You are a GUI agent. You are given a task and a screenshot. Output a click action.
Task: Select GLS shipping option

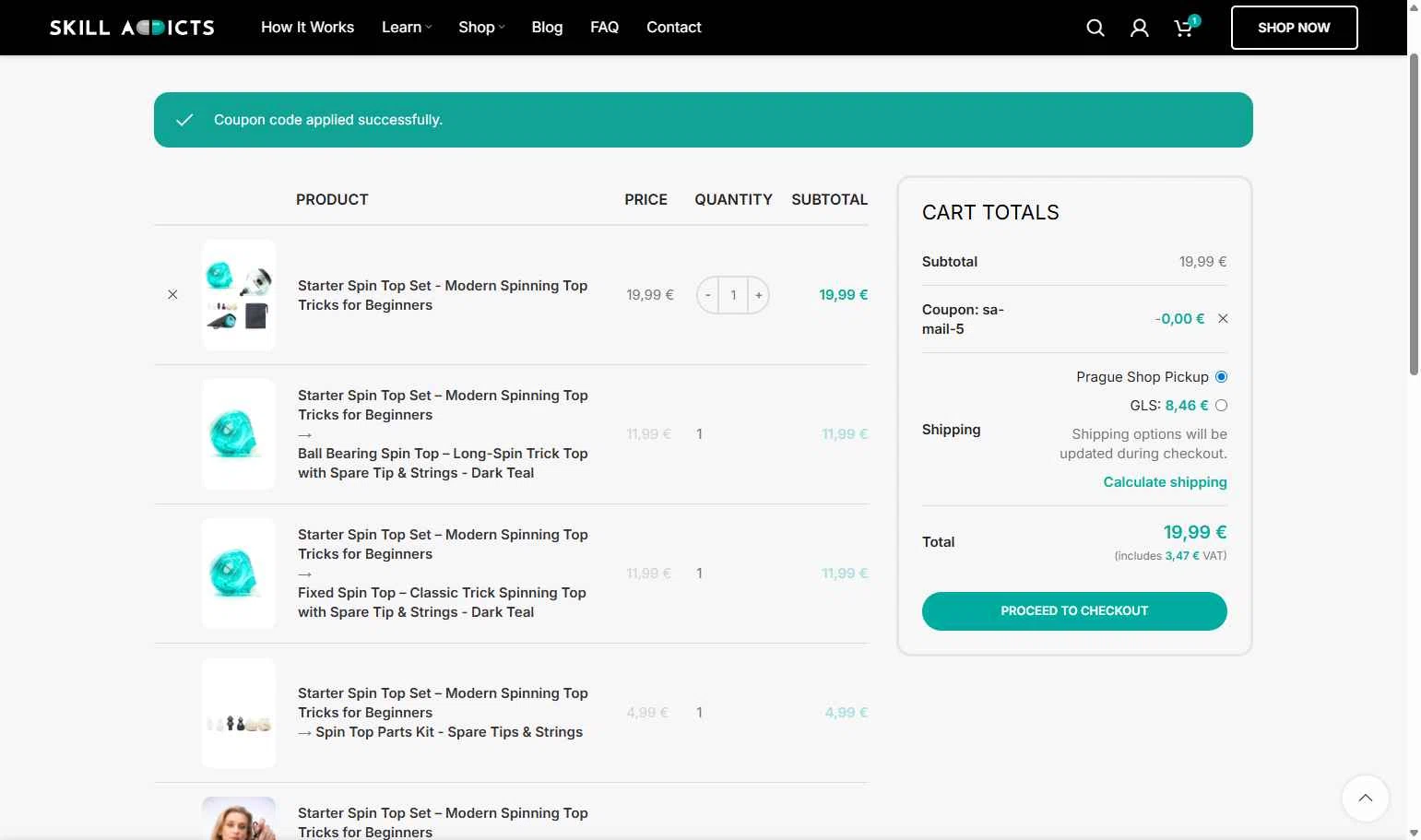(x=1221, y=406)
